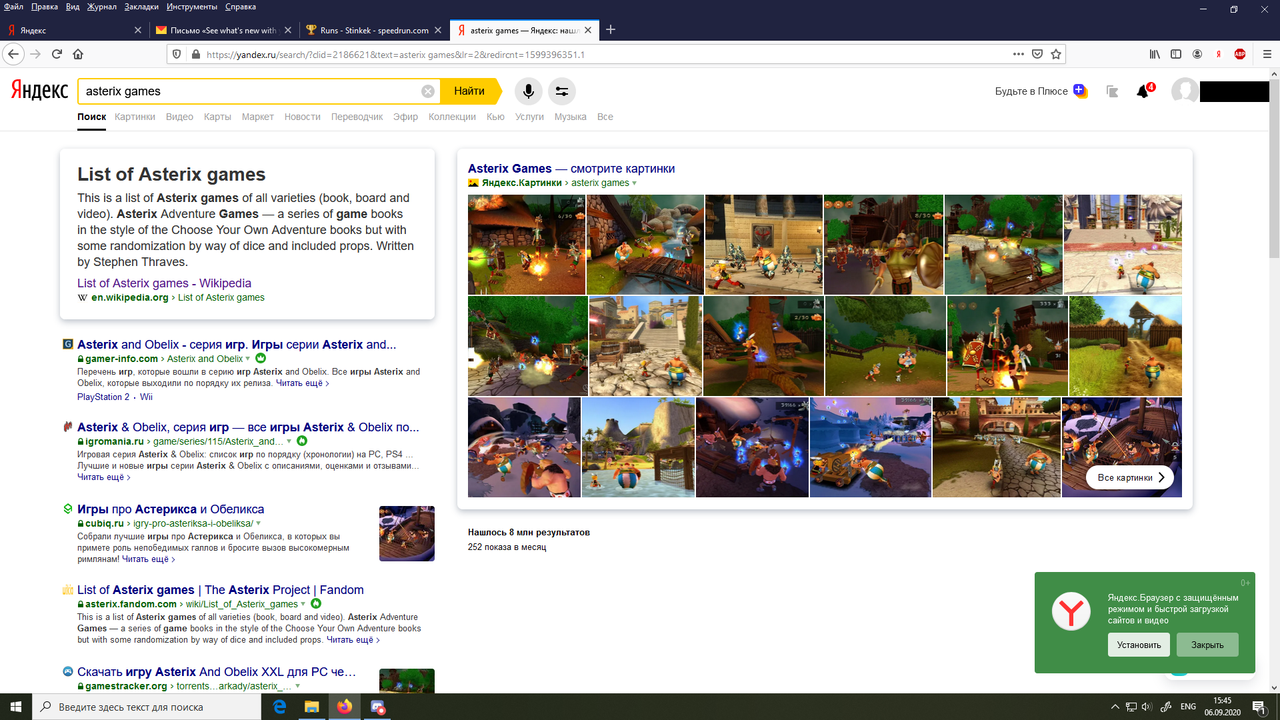
Task: Start voice search with the microphone icon
Action: [x=528, y=91]
